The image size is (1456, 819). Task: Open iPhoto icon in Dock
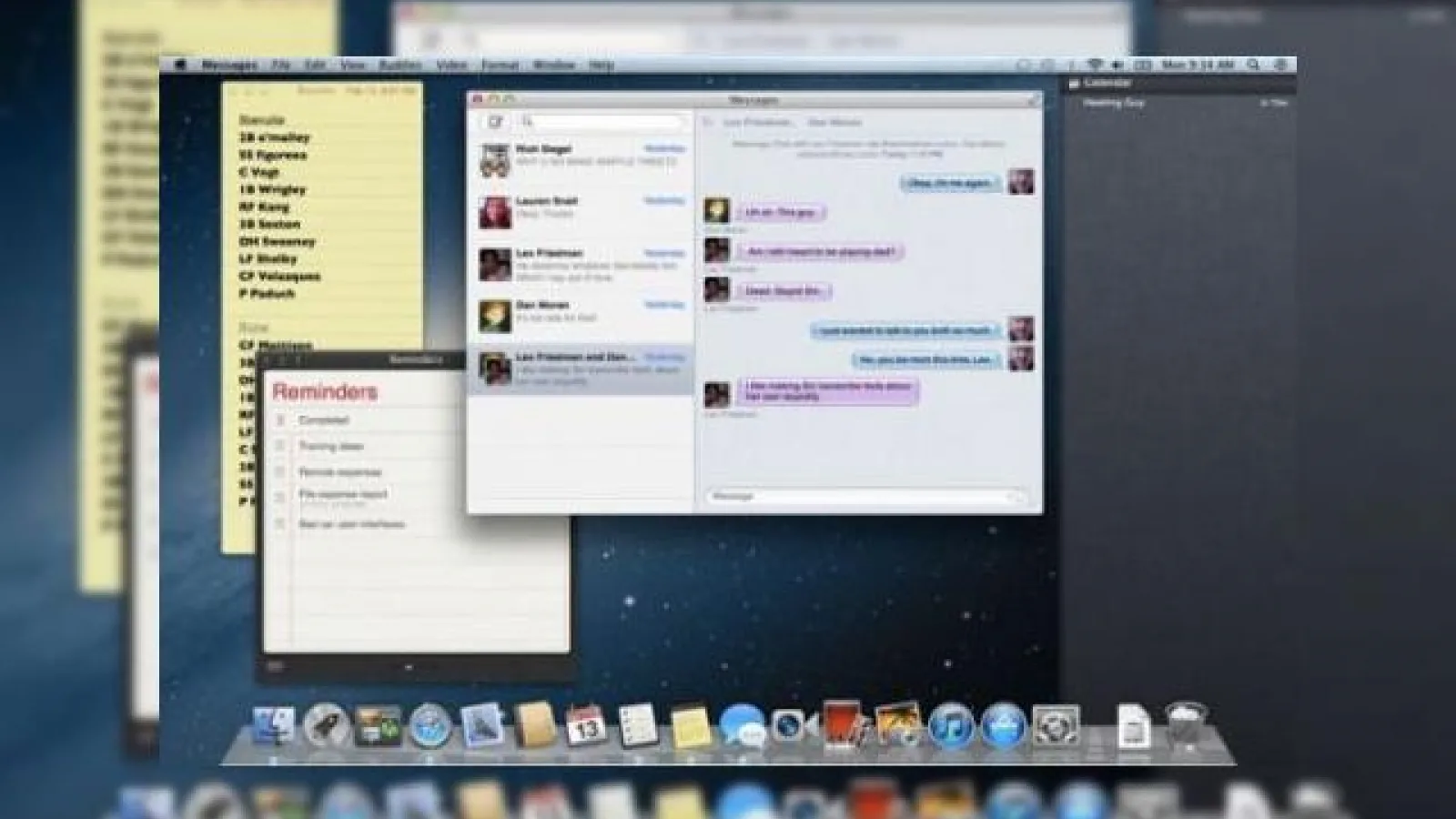(898, 726)
